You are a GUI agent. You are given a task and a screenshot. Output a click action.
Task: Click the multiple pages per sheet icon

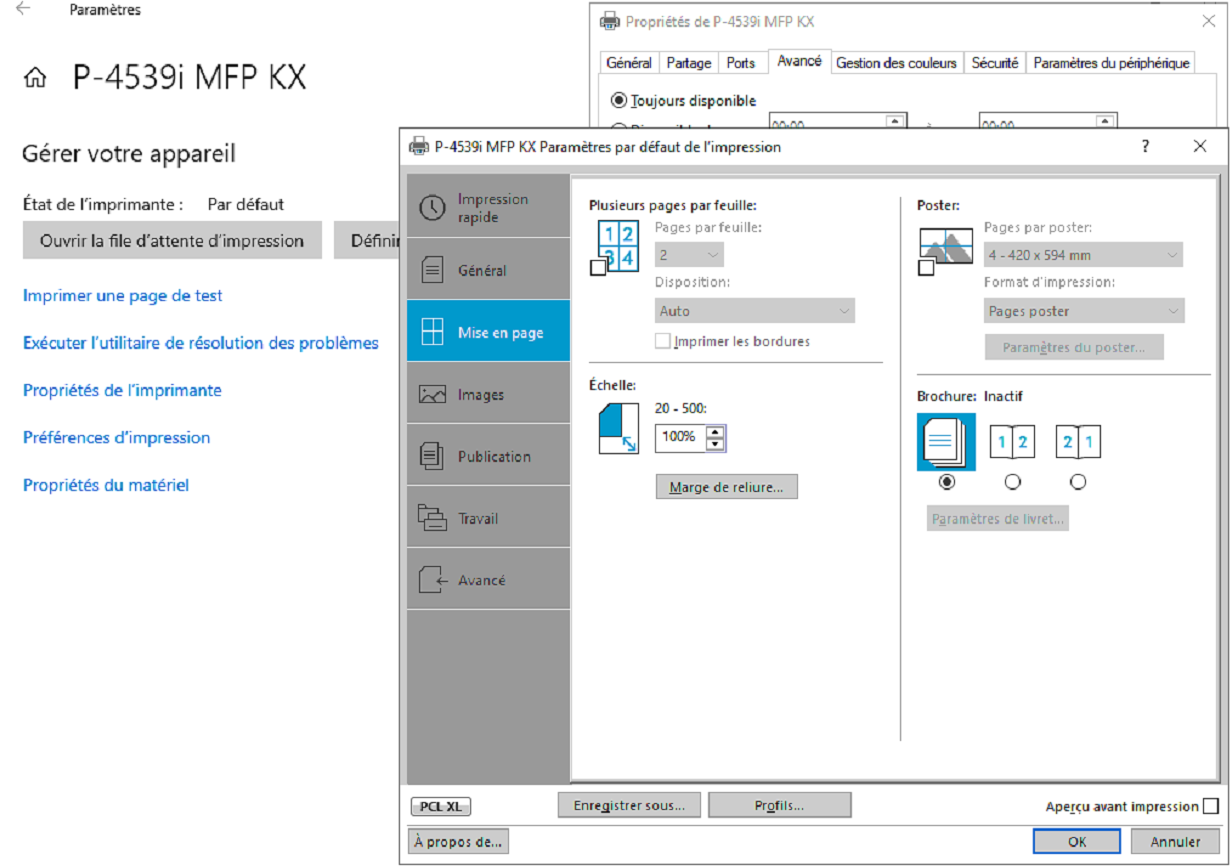pyautogui.click(x=620, y=246)
